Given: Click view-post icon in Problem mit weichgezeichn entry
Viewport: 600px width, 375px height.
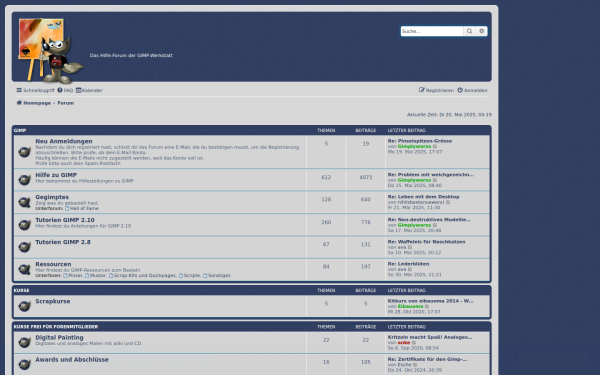Looking at the screenshot, I should [x=435, y=180].
